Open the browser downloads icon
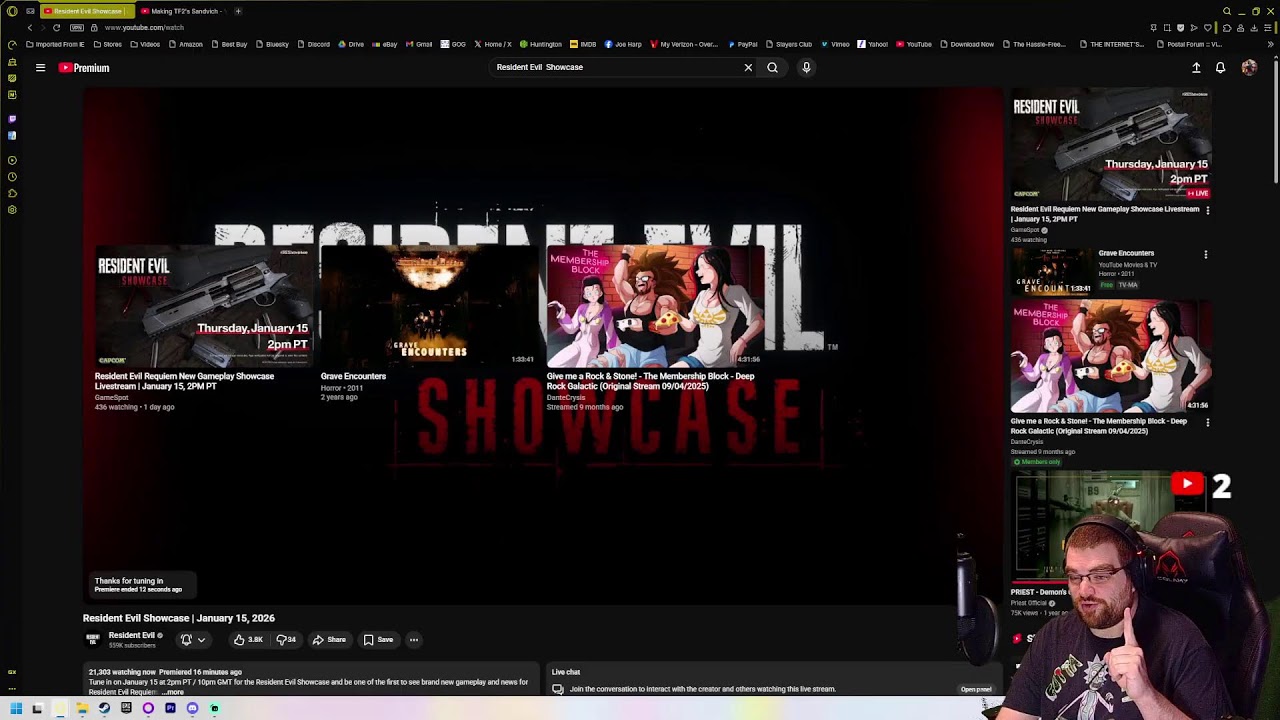Viewport: 1280px width, 720px height. pyautogui.click(x=1254, y=28)
